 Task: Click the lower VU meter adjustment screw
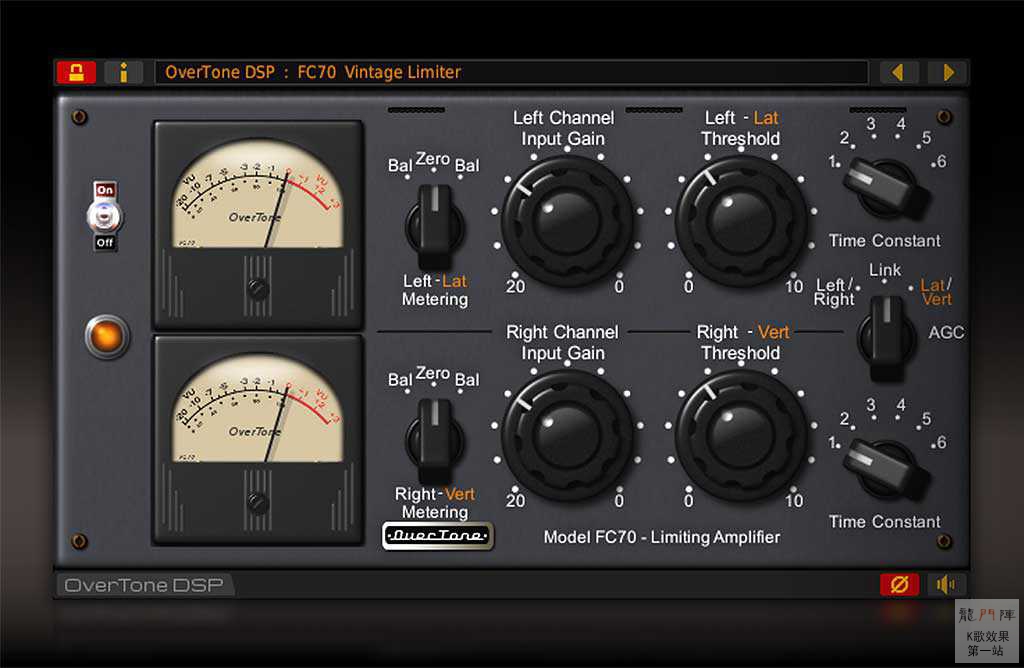point(257,502)
